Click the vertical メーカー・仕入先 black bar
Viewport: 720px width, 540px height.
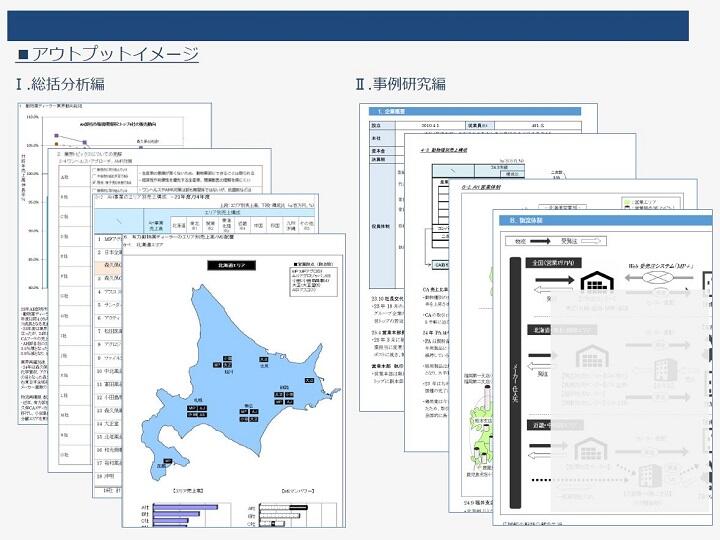[515, 382]
